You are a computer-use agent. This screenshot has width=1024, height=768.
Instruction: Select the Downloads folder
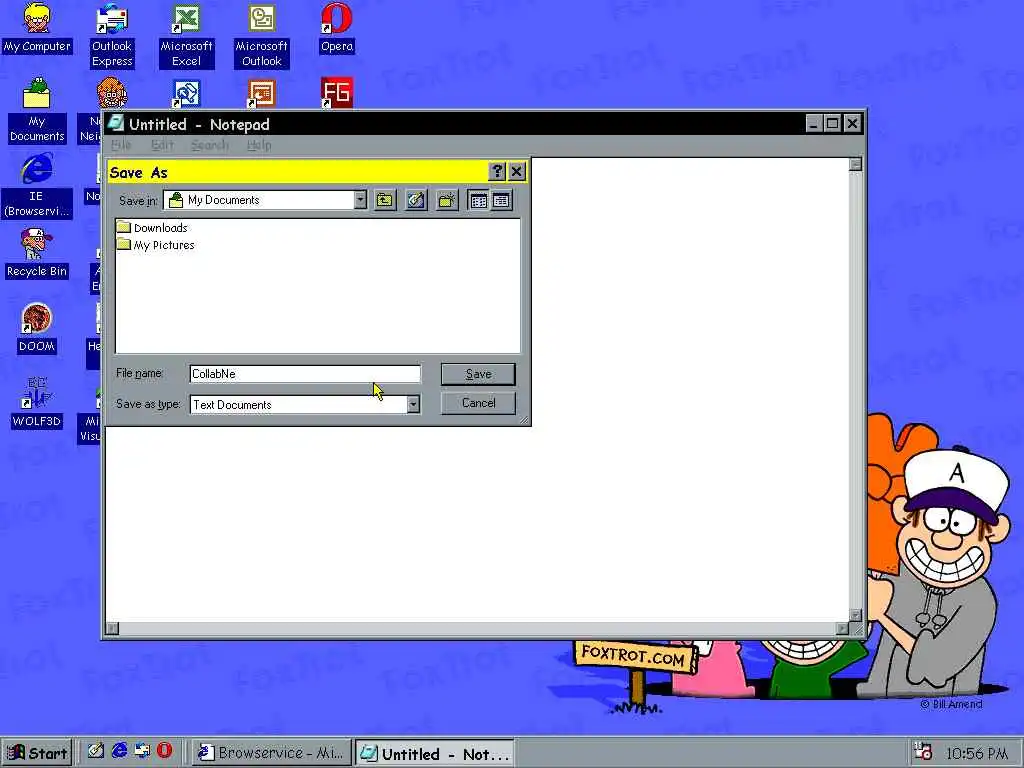pos(152,227)
